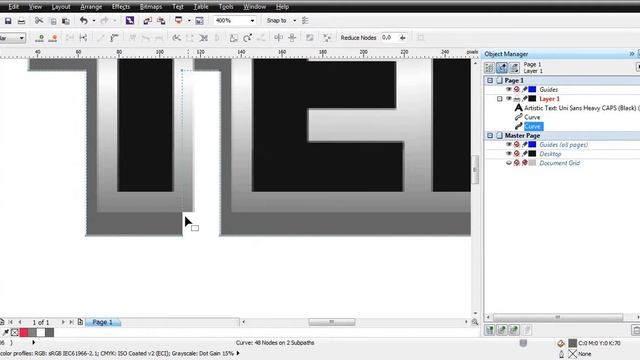Click Layer manager view in Object Manager
The width and height of the screenshot is (640, 360).
tap(514, 68)
